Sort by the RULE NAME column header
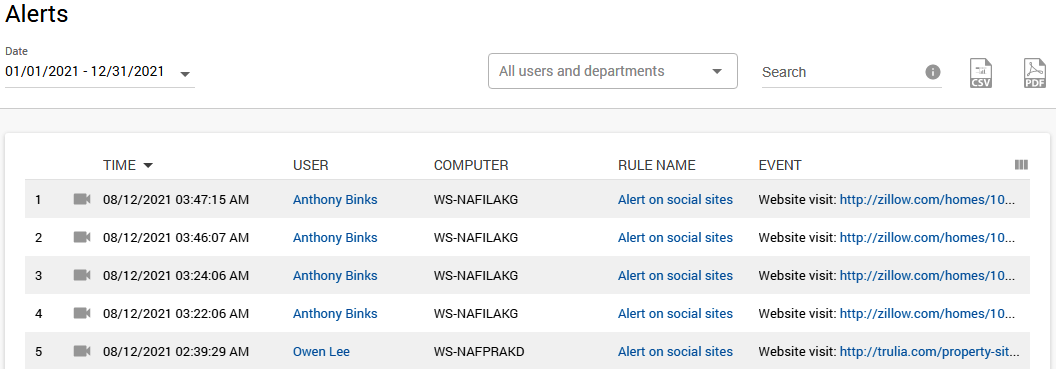This screenshot has width=1056, height=369. tap(657, 165)
